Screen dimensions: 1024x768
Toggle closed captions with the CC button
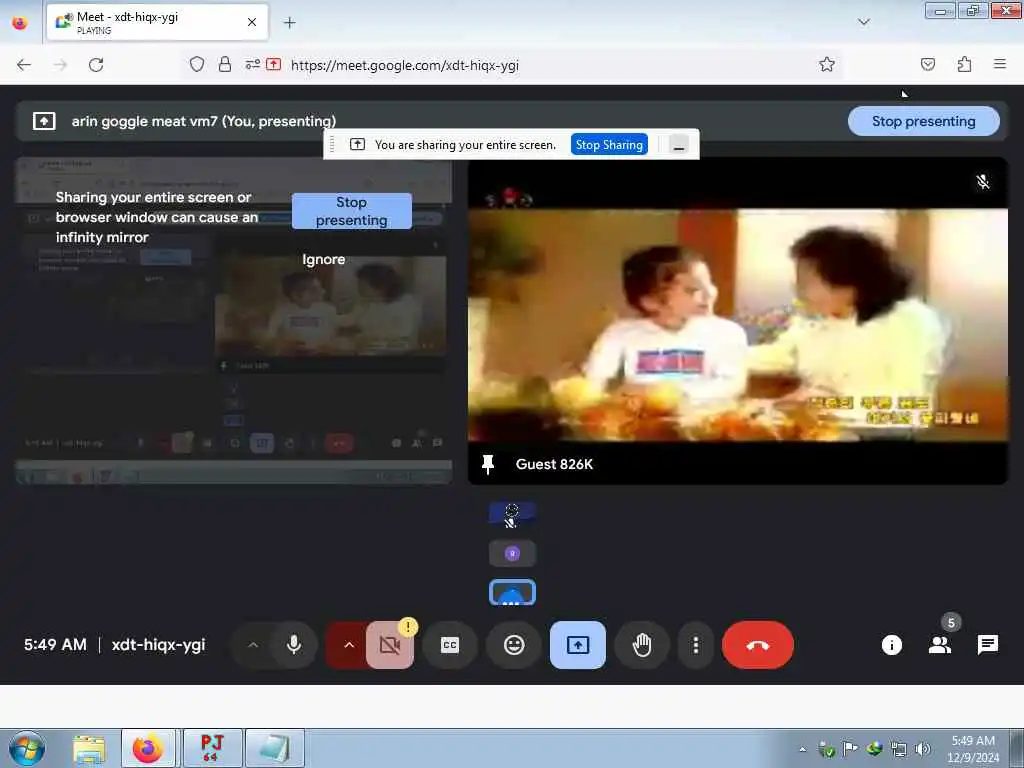pos(450,645)
